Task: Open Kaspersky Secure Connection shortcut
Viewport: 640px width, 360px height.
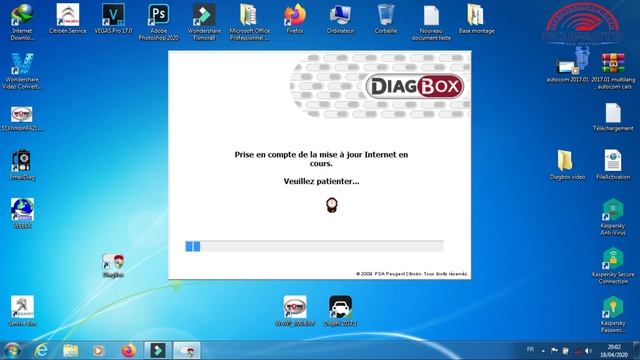Action: [x=613, y=266]
